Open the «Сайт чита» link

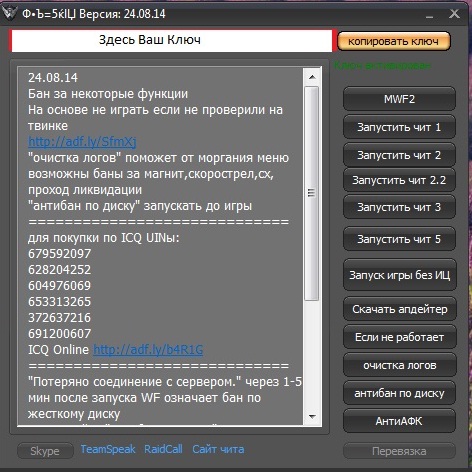[218, 449]
